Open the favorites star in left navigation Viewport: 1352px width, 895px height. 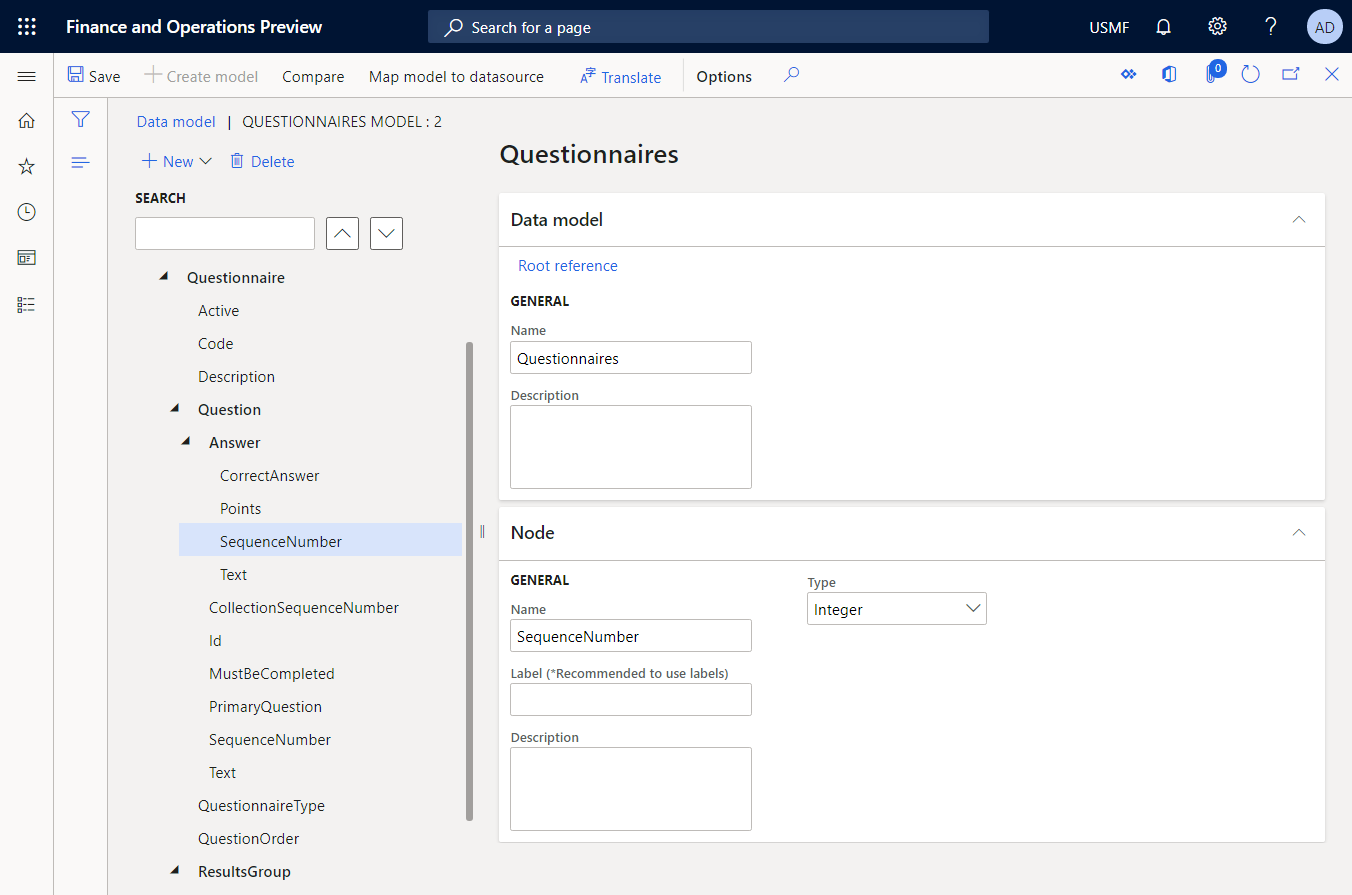(26, 166)
